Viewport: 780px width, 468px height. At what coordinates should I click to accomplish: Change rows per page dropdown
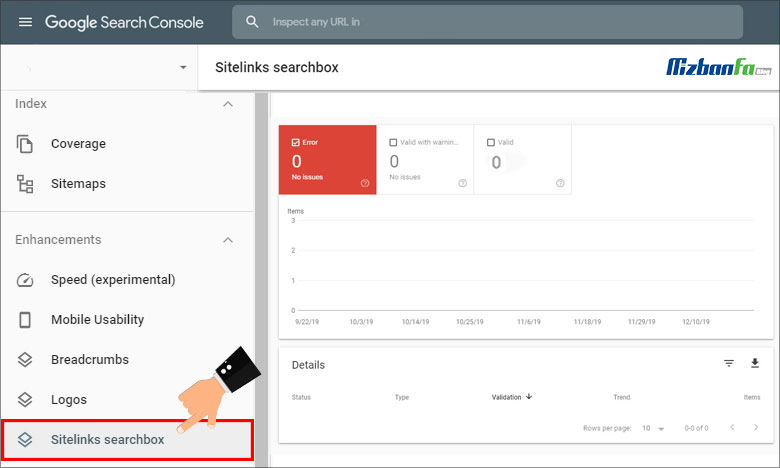tap(654, 428)
